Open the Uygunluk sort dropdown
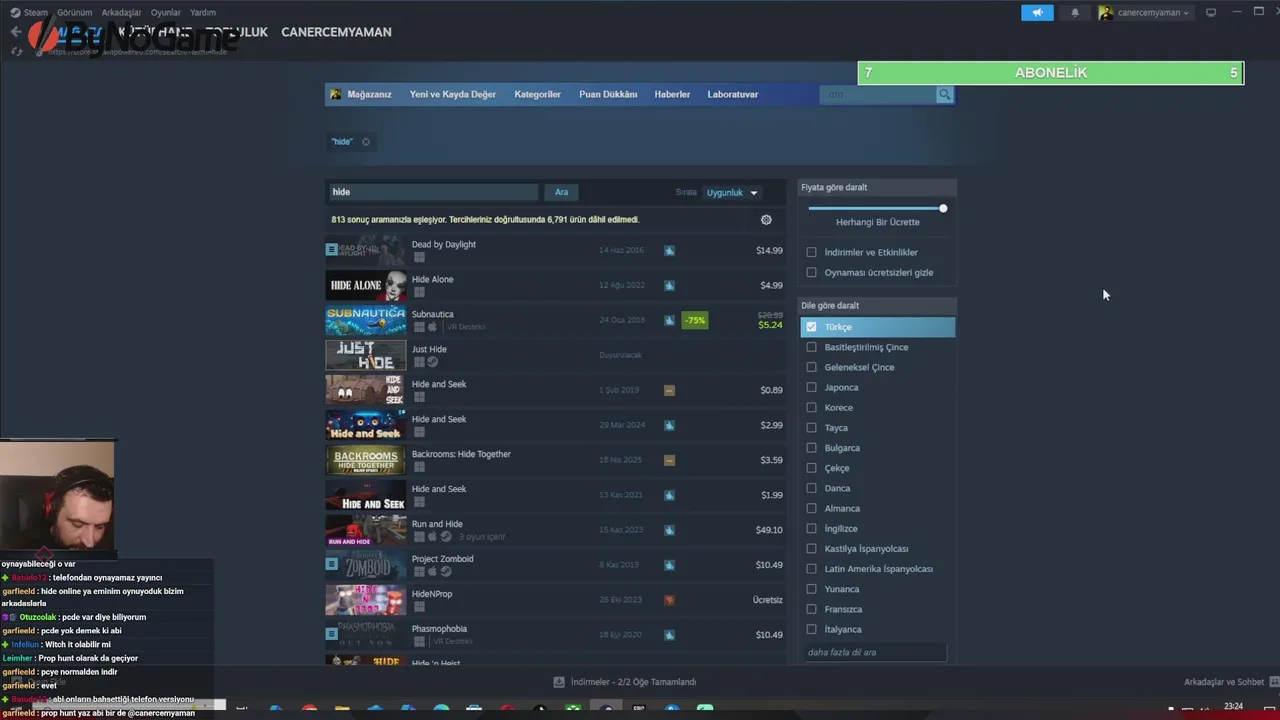1280x720 pixels. (733, 192)
